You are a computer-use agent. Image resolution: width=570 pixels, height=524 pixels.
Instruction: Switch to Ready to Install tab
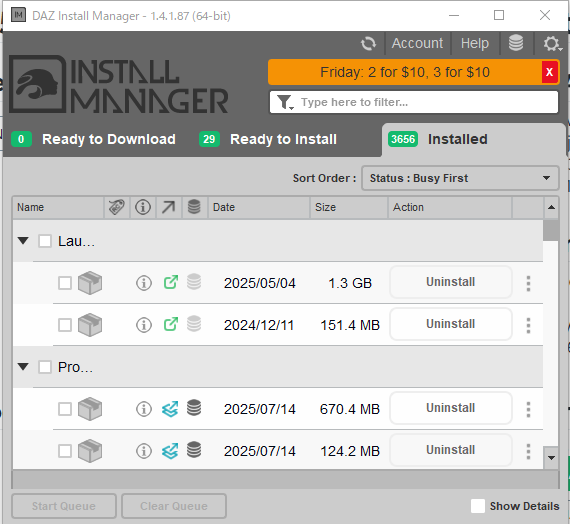coord(268,139)
